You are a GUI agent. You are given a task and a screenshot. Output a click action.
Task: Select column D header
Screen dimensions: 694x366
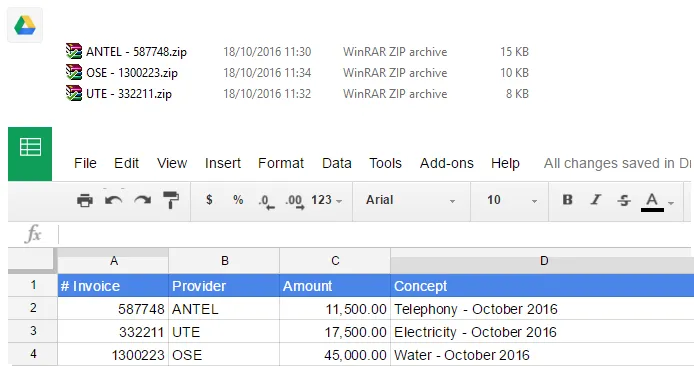coord(542,261)
